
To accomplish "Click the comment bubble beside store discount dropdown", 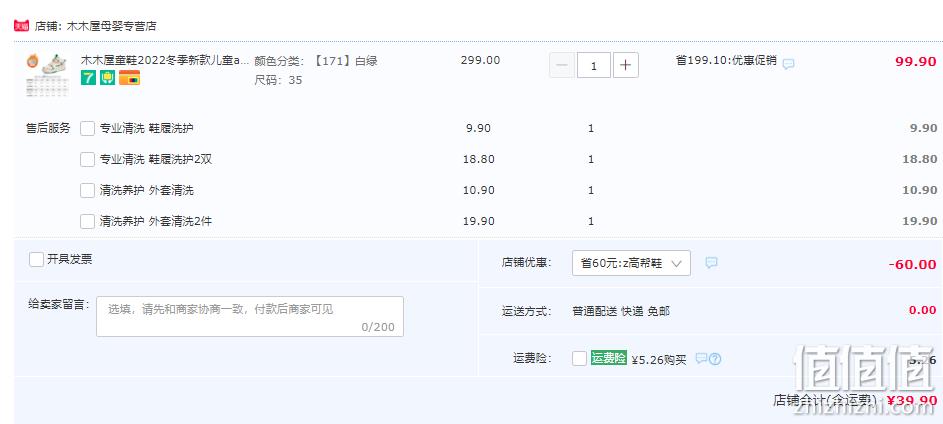I will coord(711,263).
